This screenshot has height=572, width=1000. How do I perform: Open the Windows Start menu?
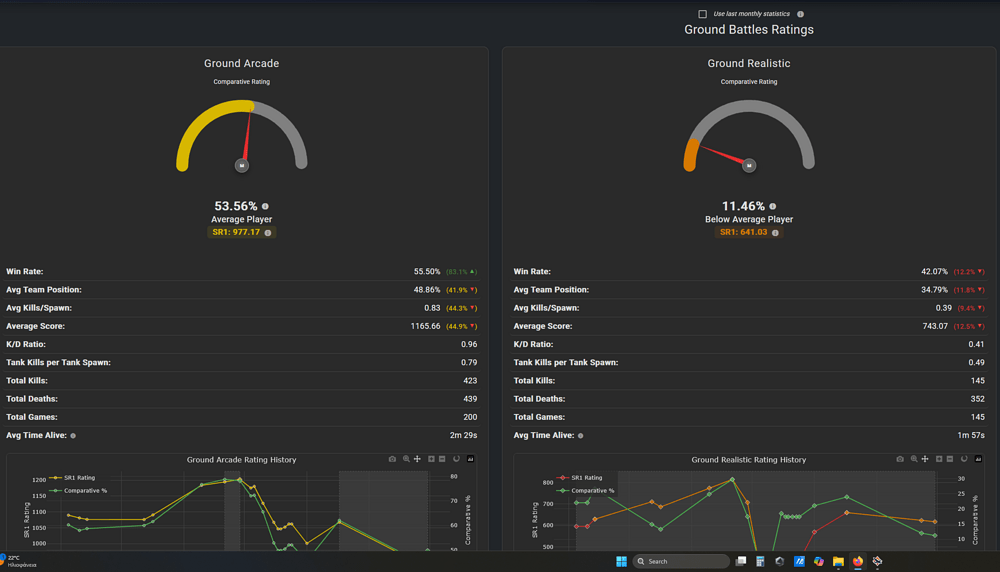(x=621, y=561)
